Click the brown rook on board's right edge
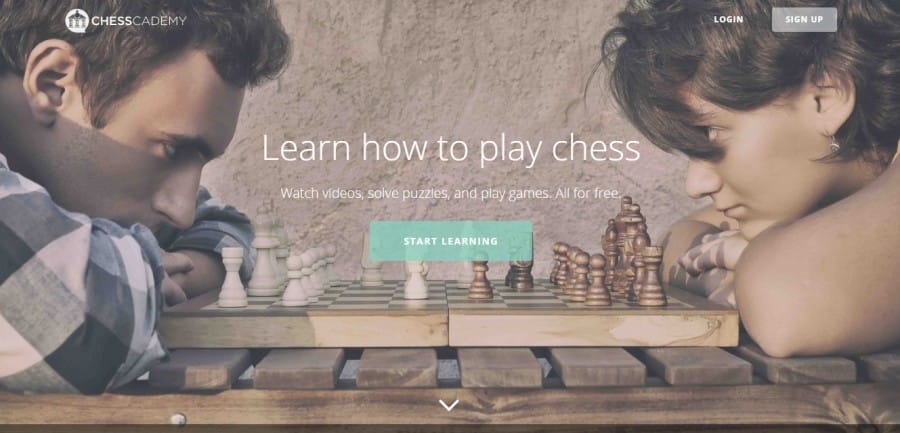The height and width of the screenshot is (433, 900). (x=652, y=276)
